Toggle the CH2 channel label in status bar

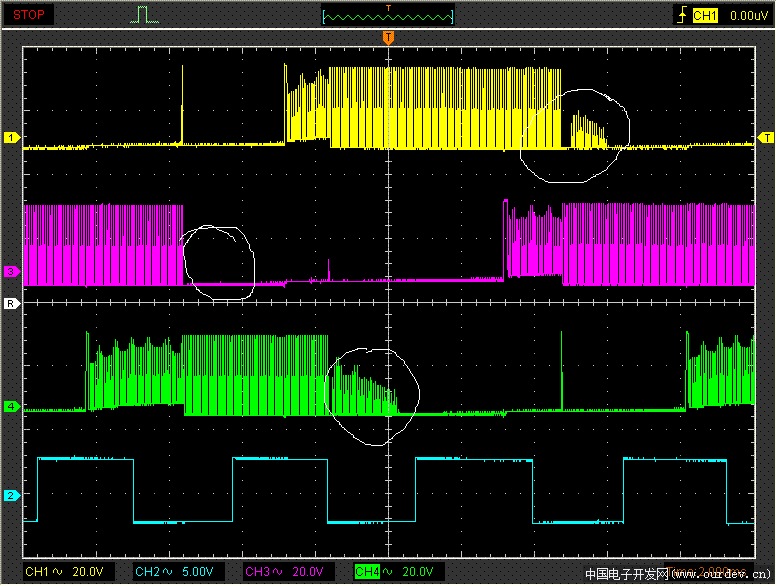(x=147, y=571)
